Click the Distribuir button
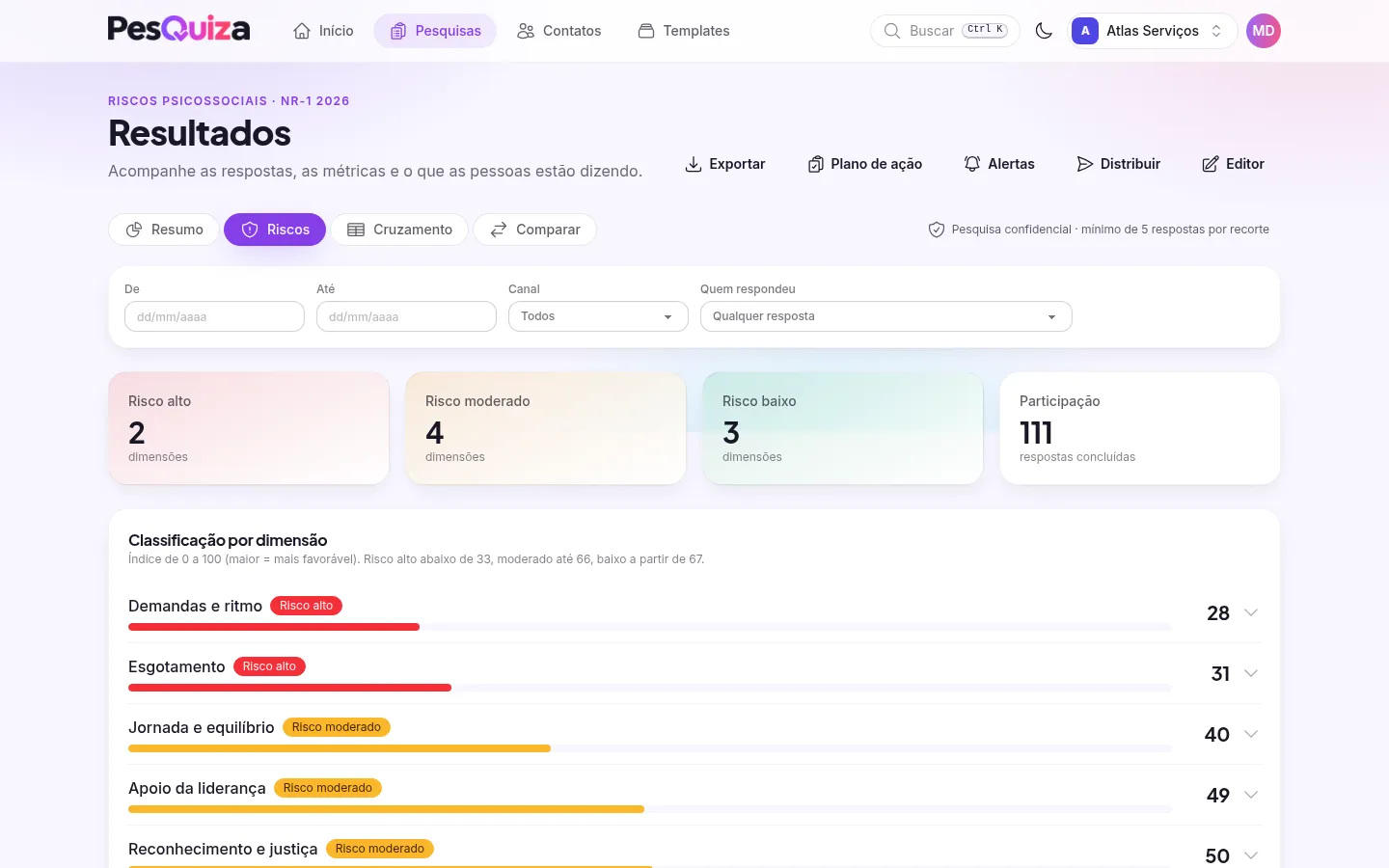The height and width of the screenshot is (868, 1389). coord(1119,164)
